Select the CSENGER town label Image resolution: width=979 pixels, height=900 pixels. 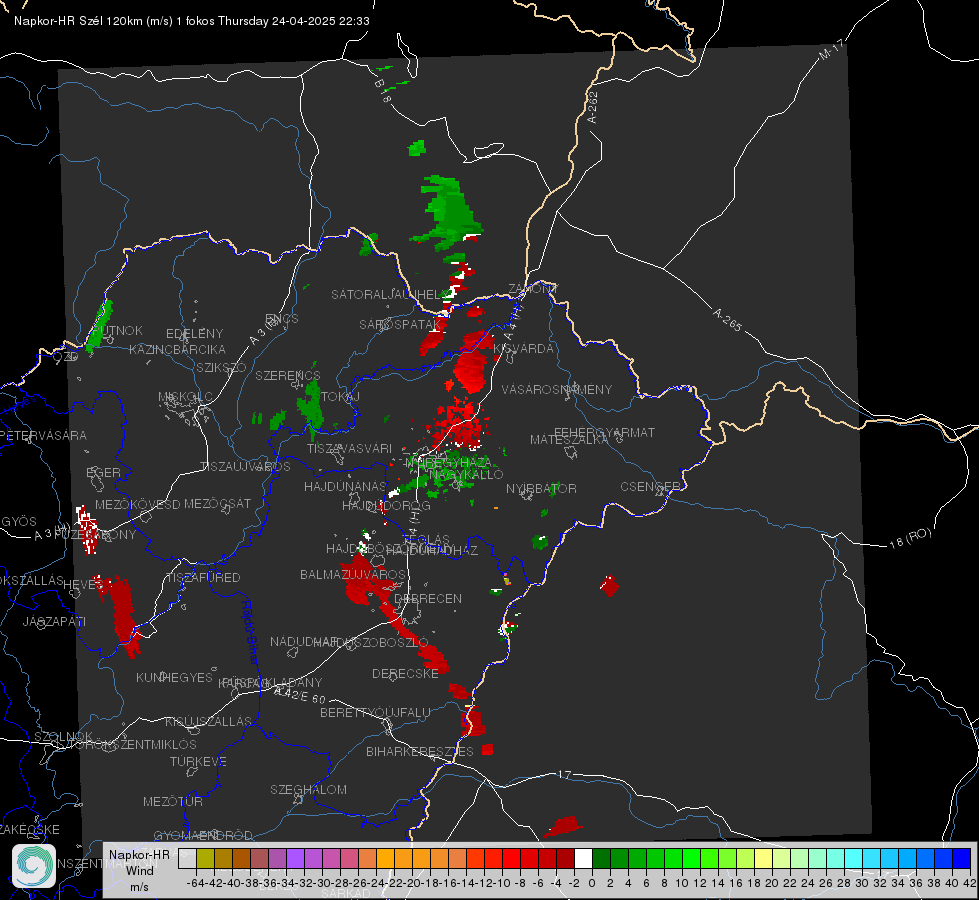tap(650, 486)
